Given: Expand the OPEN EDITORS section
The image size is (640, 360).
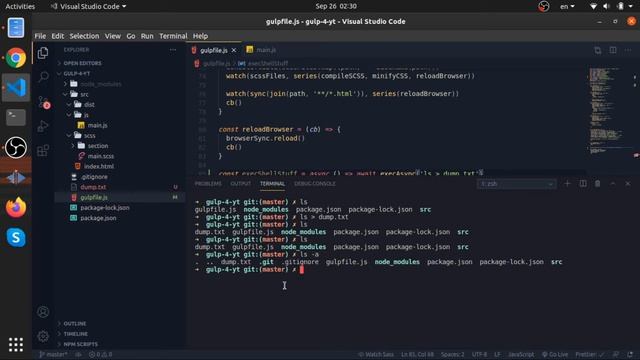Looking at the screenshot, I should [82, 63].
